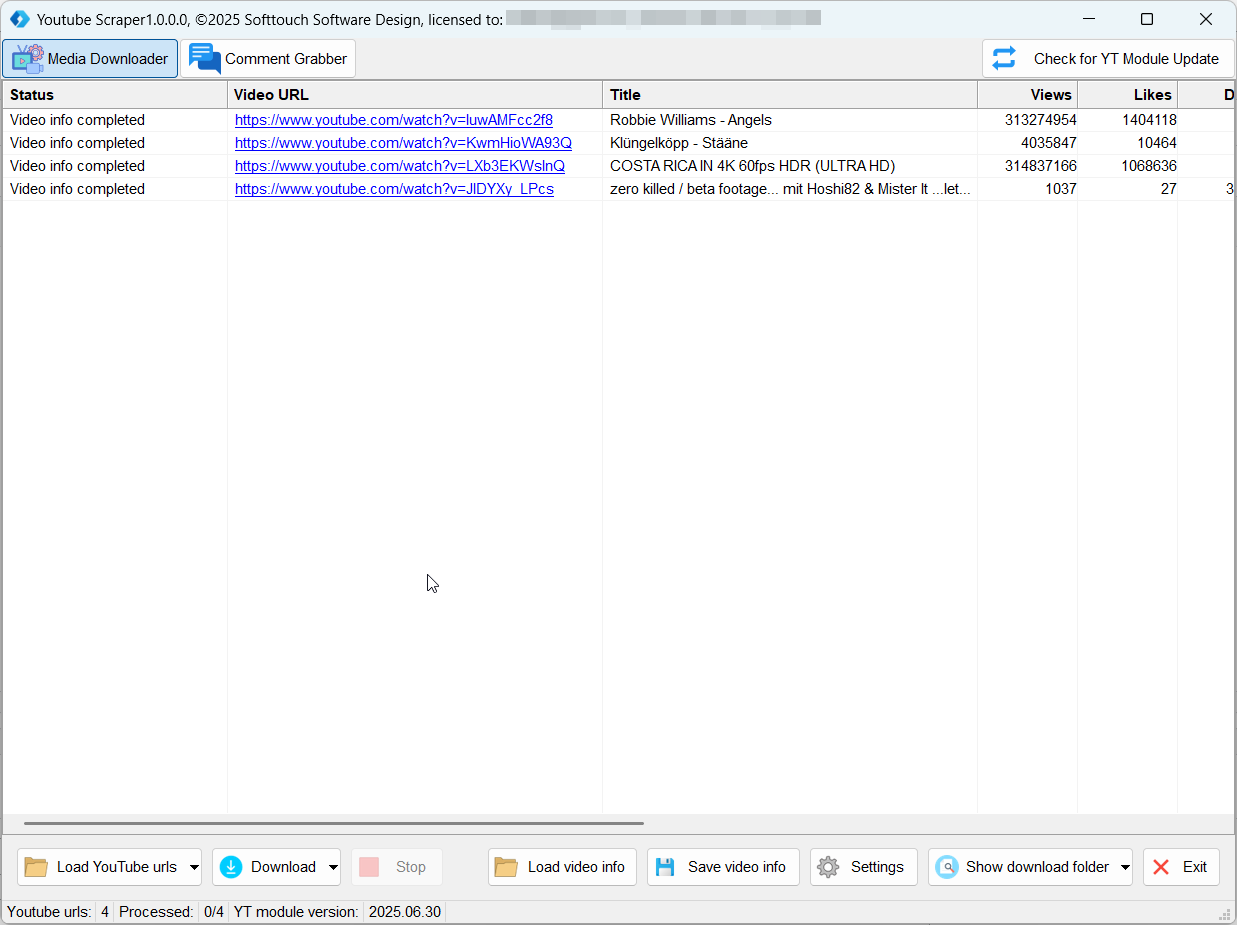Sort by the Views column header
The height and width of the screenshot is (925, 1237).
(1028, 95)
